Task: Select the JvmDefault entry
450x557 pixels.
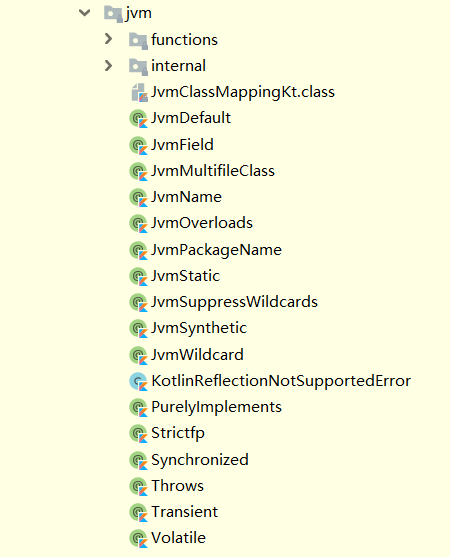Action: point(191,118)
